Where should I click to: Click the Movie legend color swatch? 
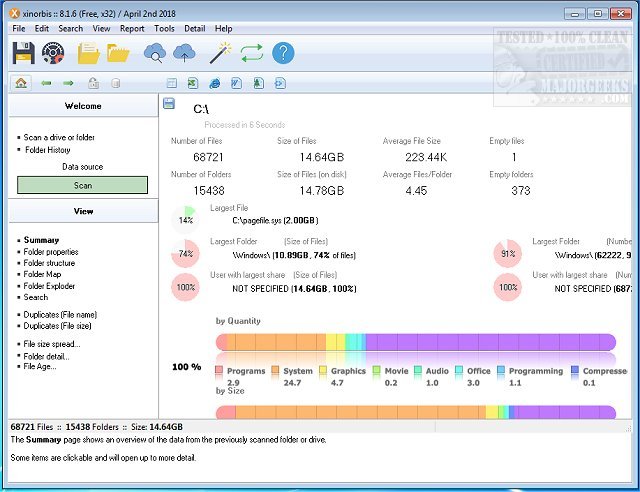click(x=377, y=371)
